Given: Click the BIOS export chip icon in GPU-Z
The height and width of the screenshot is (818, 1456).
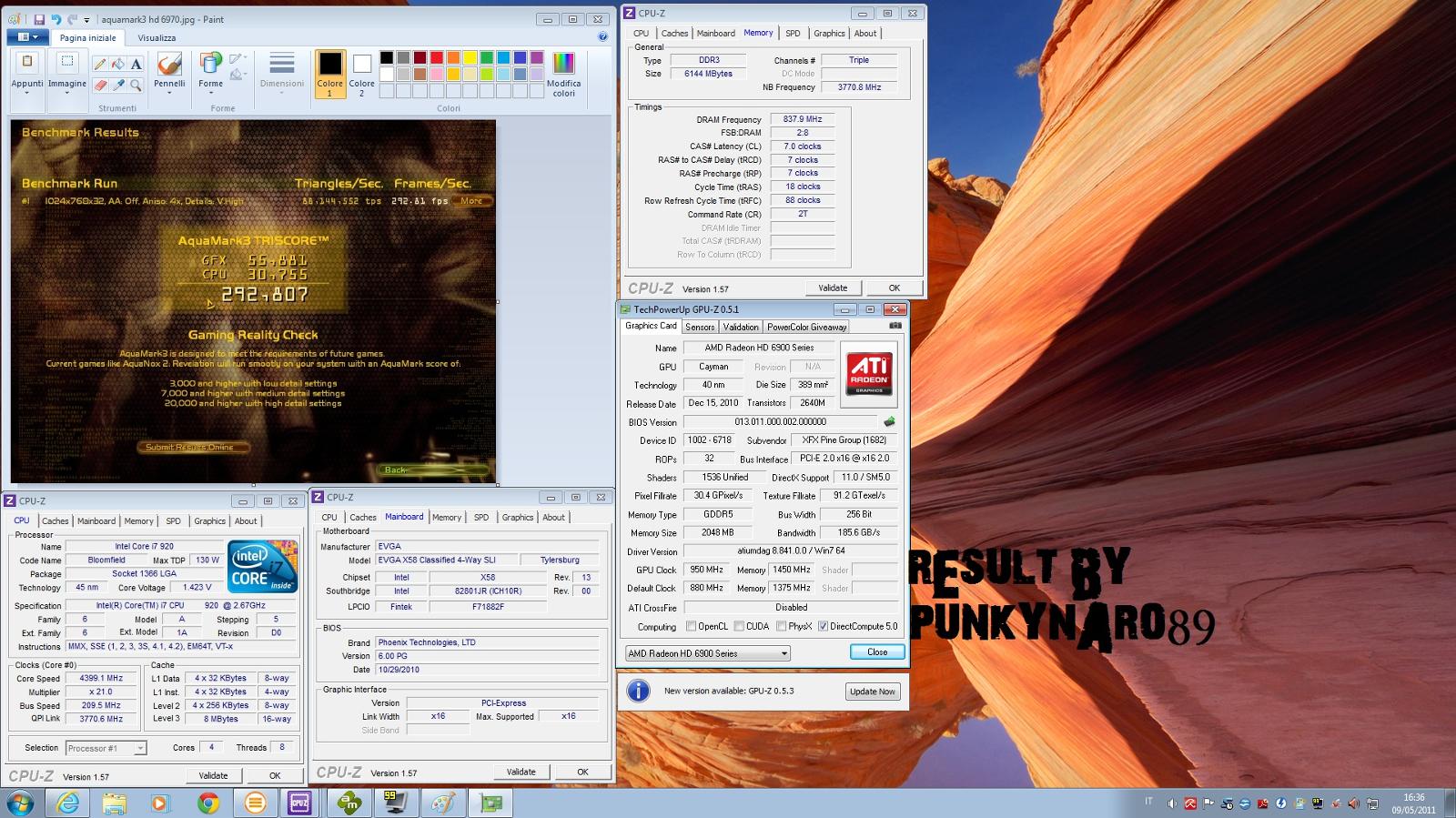Looking at the screenshot, I should [889, 421].
